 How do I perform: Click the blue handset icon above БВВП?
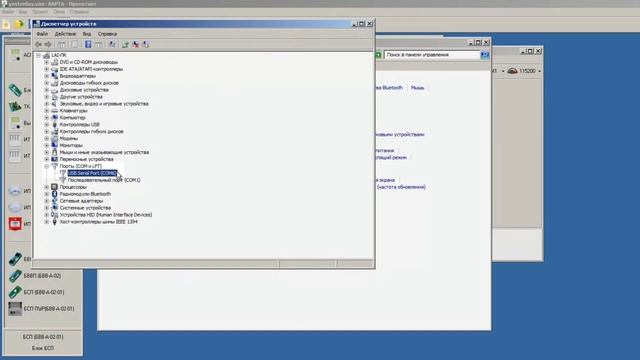[x=15, y=259]
